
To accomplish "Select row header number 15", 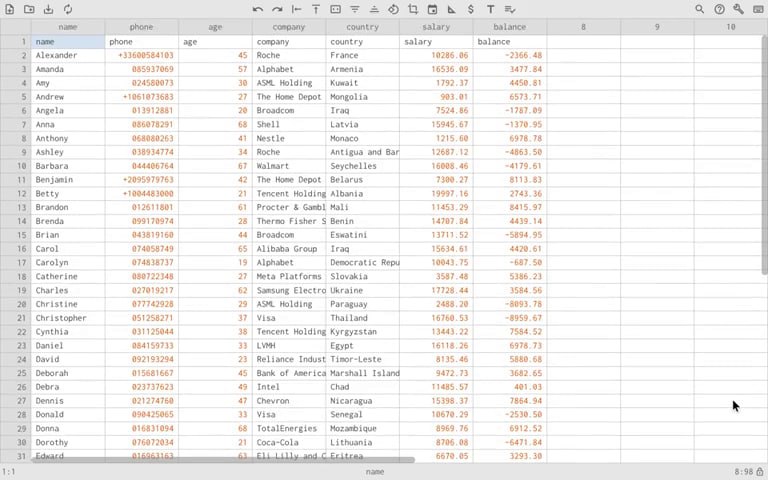I will 16,235.
